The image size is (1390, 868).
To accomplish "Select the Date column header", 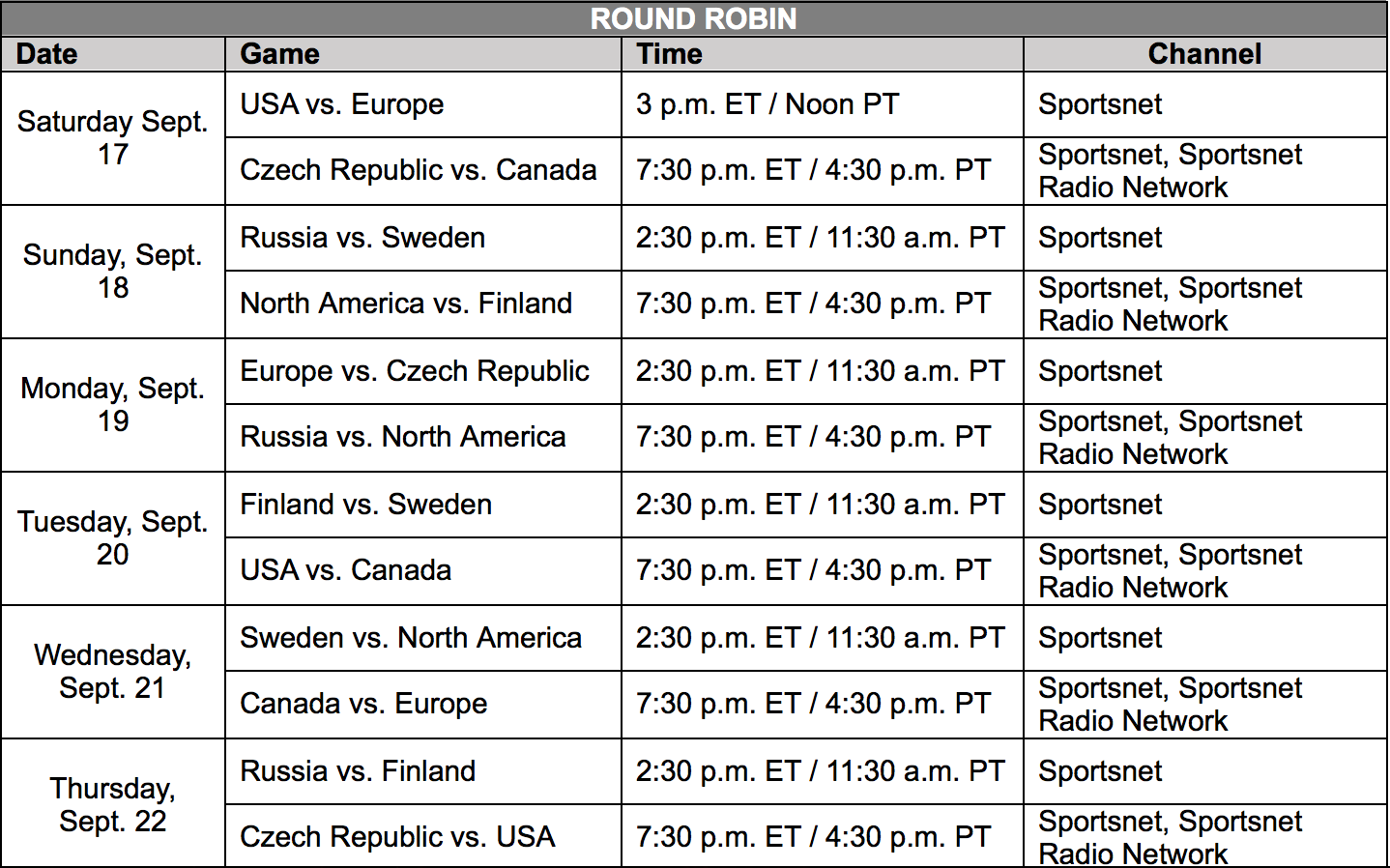I will click(x=113, y=54).
